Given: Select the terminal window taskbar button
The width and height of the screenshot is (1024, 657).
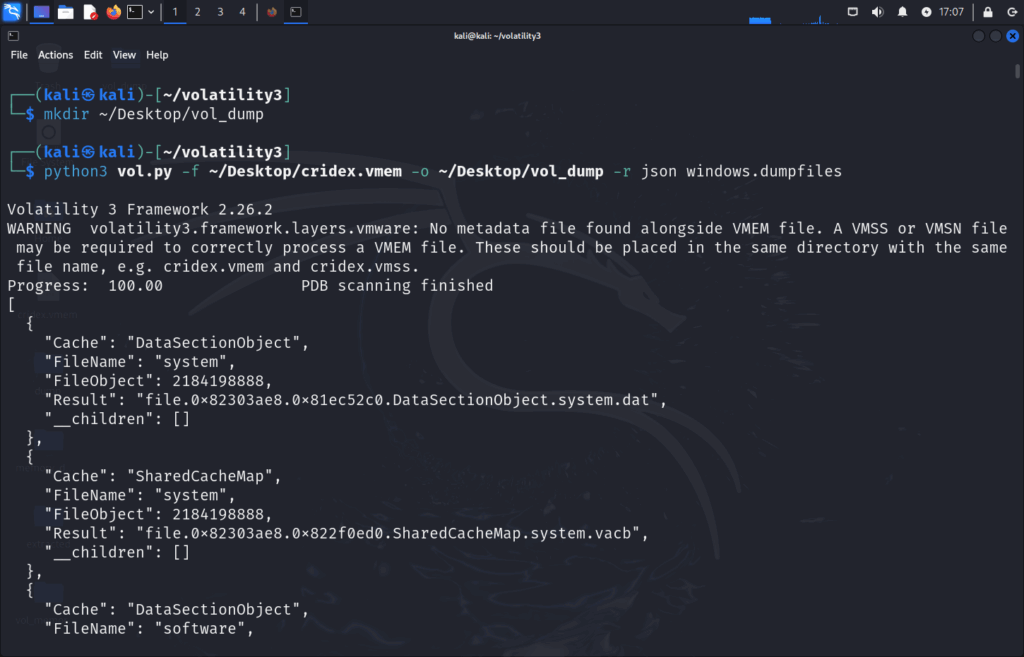Looking at the screenshot, I should click(x=296, y=12).
